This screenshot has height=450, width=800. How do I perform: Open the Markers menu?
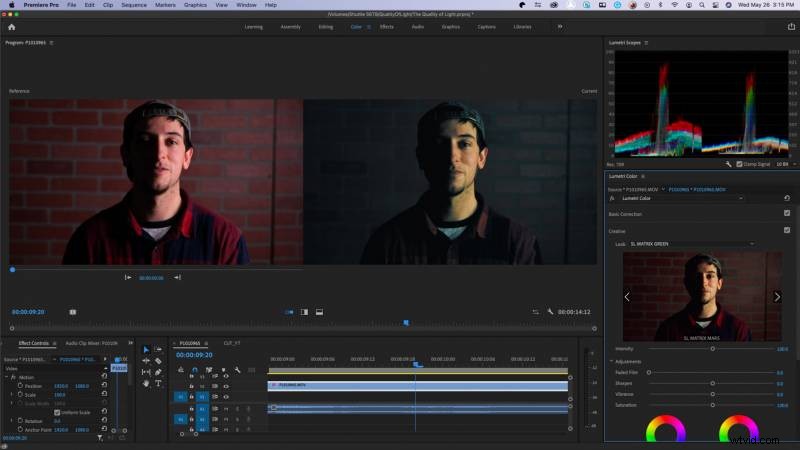click(x=165, y=5)
